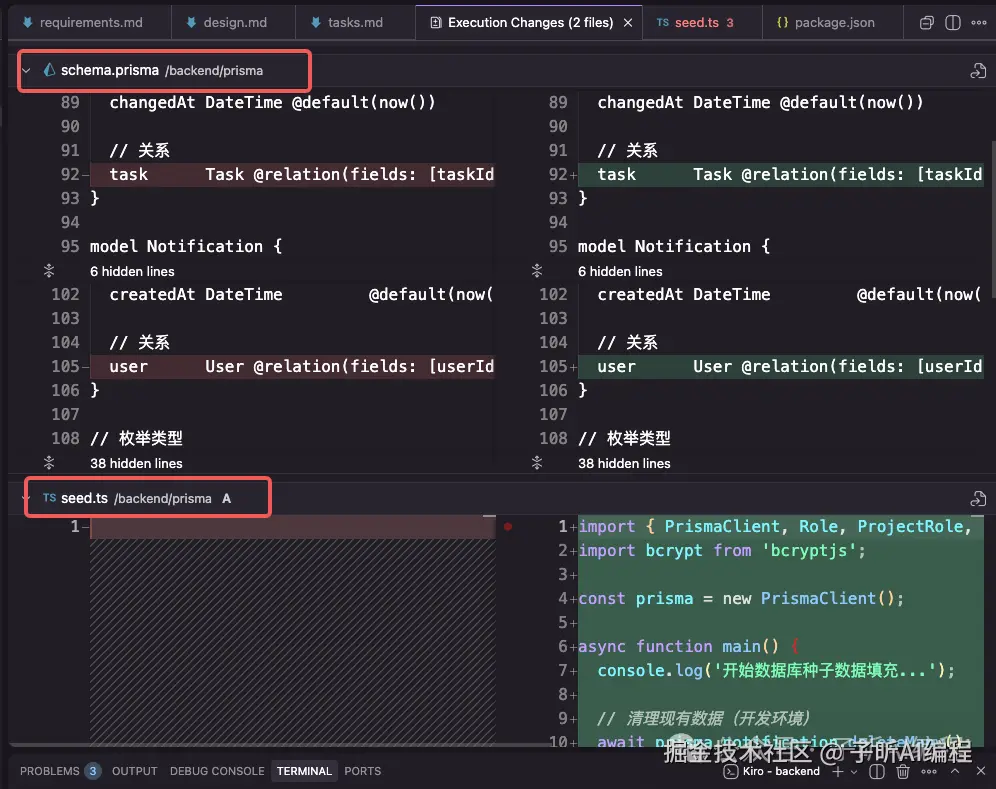Screen dimensions: 996x789
Task: Click the '// 枚举类型' comment in the right pane
Action: click(624, 438)
